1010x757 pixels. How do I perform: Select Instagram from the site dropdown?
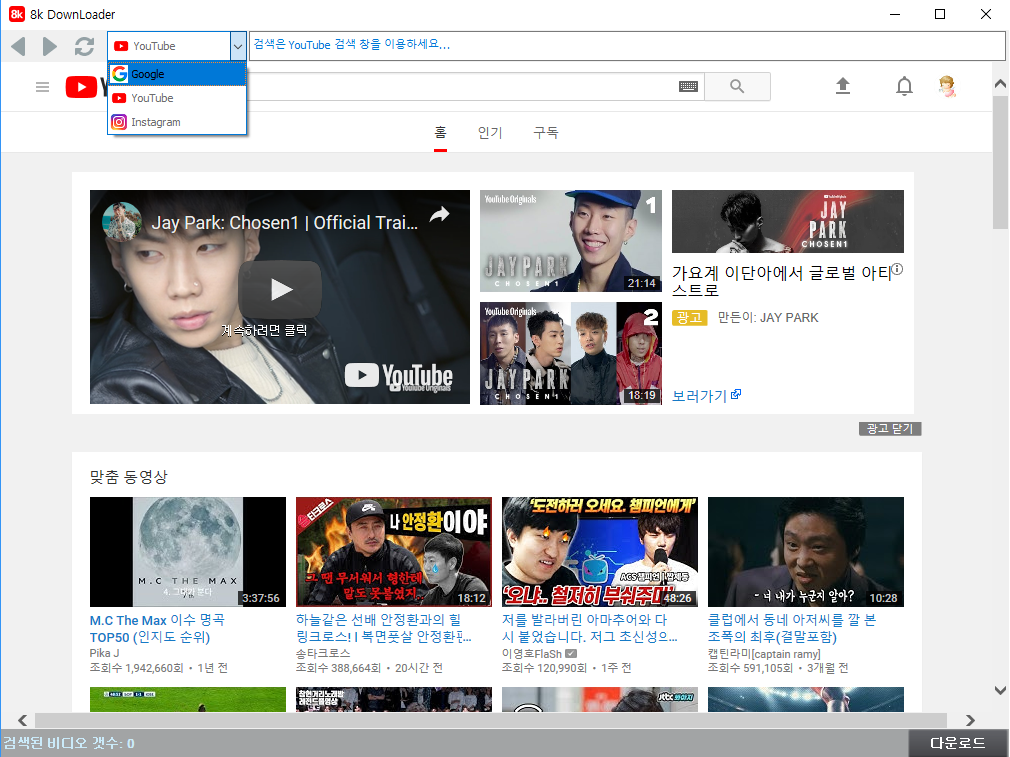click(177, 122)
